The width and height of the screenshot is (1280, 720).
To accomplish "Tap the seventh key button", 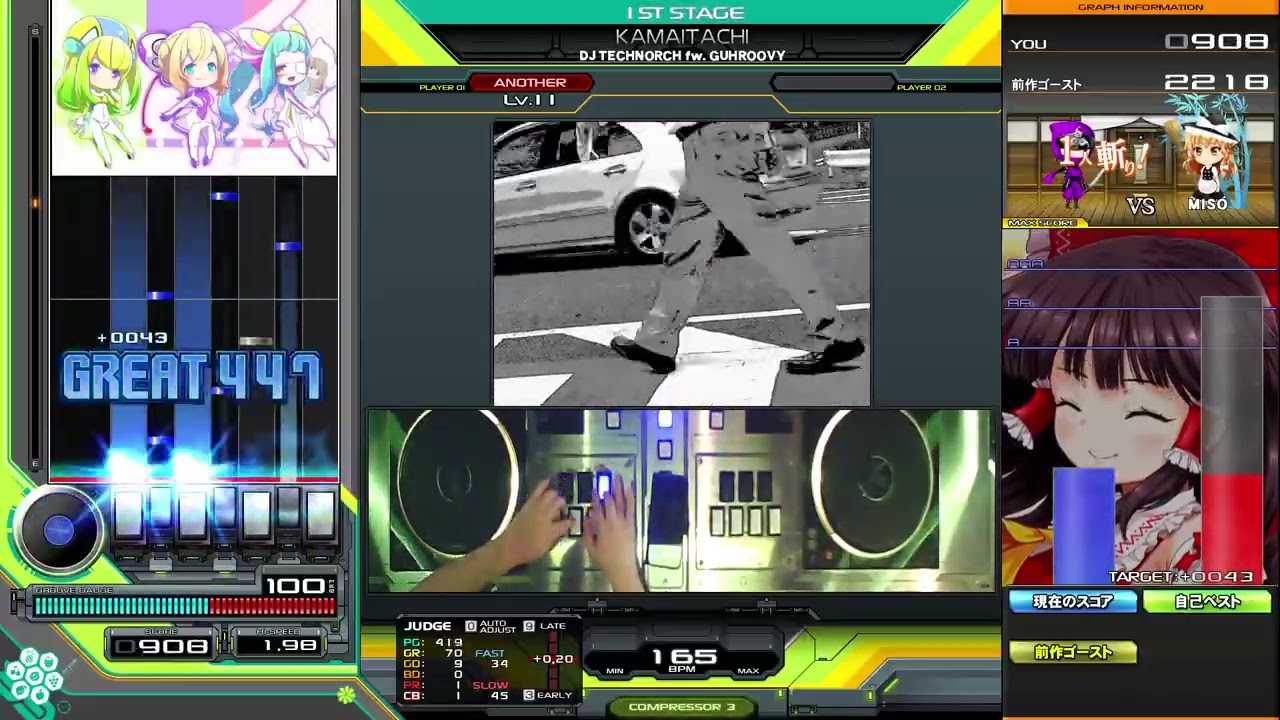I will (320, 516).
